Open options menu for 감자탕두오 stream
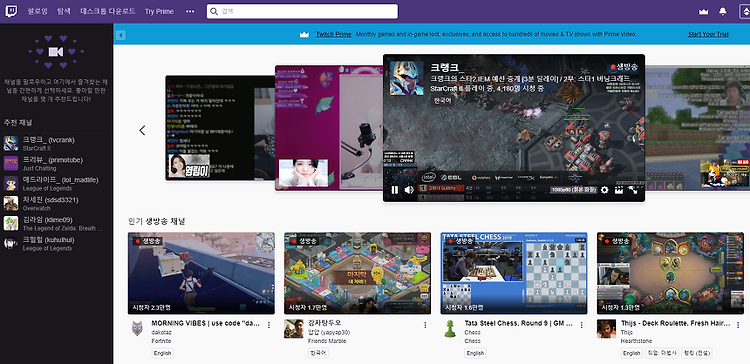The width and height of the screenshot is (750, 364). coord(425,325)
